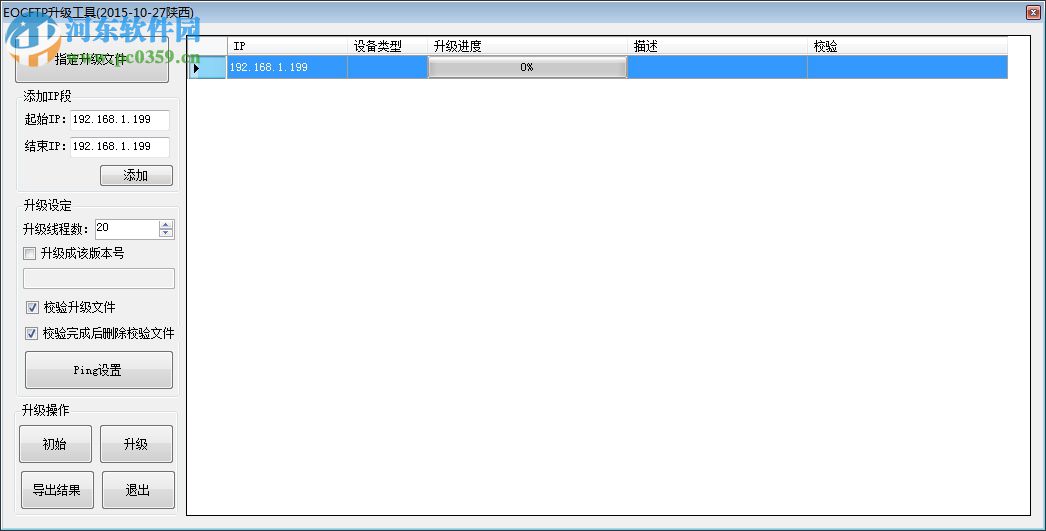The height and width of the screenshot is (531, 1046).
Task: Focus the 结束IP input field
Action: [x=119, y=147]
